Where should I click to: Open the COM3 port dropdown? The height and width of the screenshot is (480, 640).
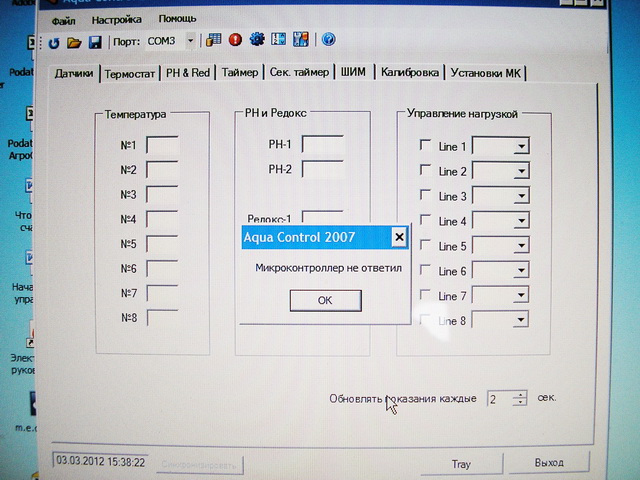190,41
